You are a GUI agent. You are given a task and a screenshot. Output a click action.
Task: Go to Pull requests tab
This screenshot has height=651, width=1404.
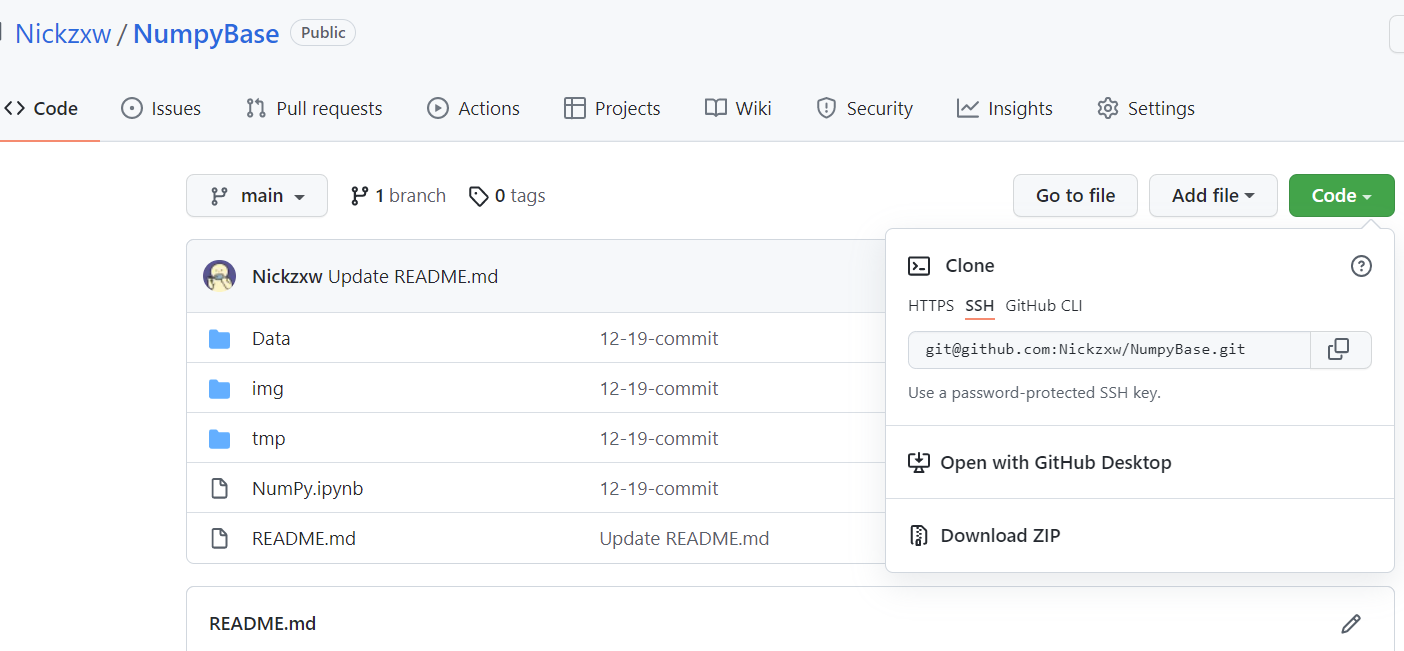pos(314,108)
